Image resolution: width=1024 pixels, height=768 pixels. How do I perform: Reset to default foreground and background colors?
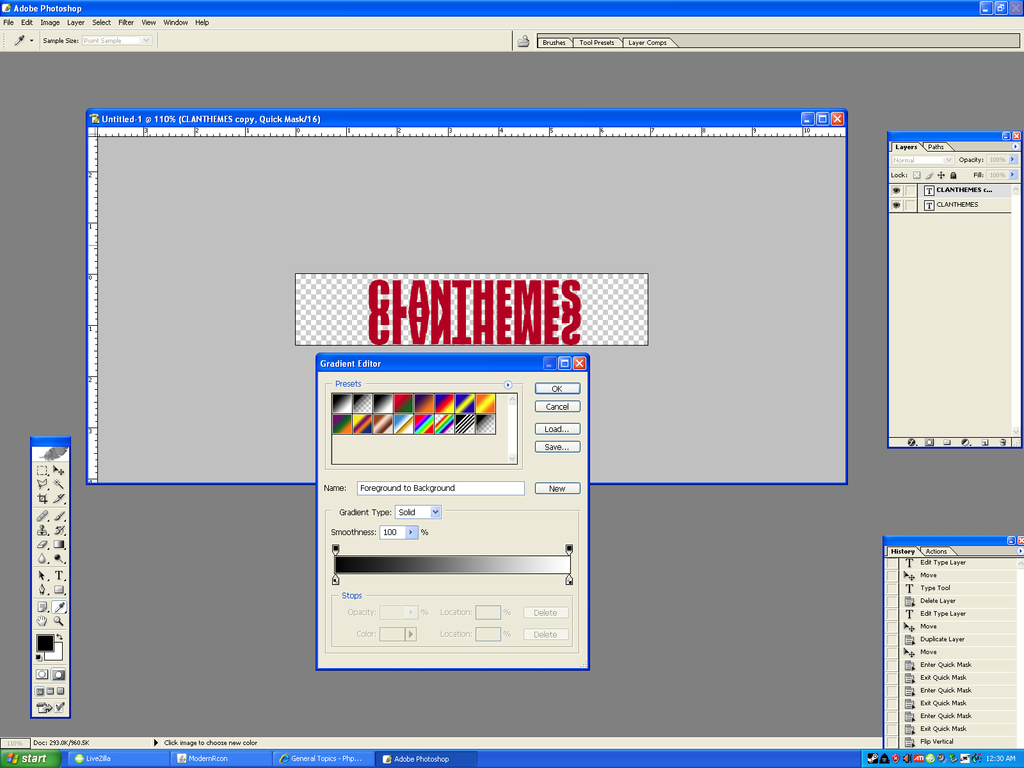click(39, 657)
